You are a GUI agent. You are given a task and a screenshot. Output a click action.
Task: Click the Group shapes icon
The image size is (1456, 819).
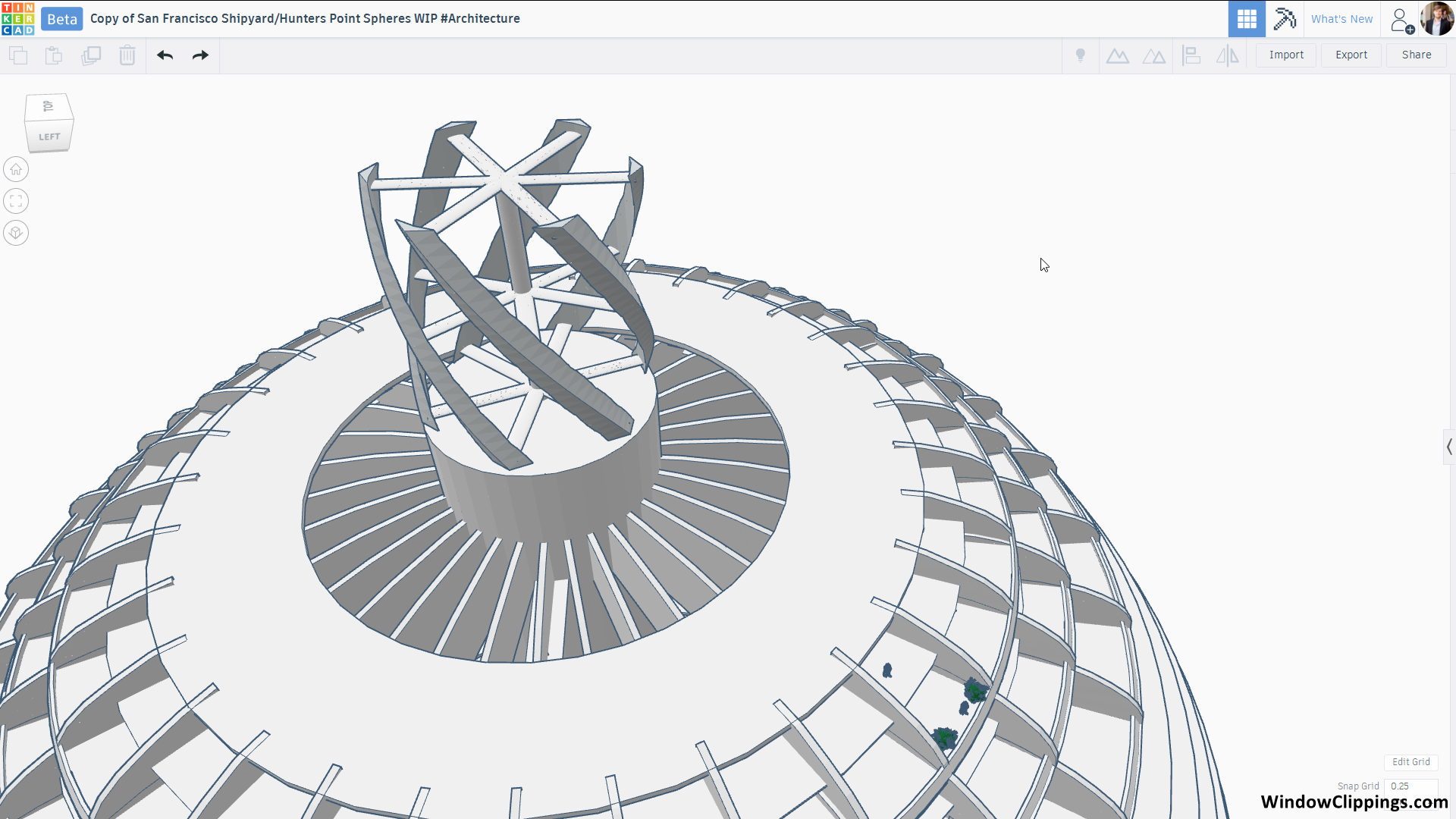pyautogui.click(x=1118, y=55)
